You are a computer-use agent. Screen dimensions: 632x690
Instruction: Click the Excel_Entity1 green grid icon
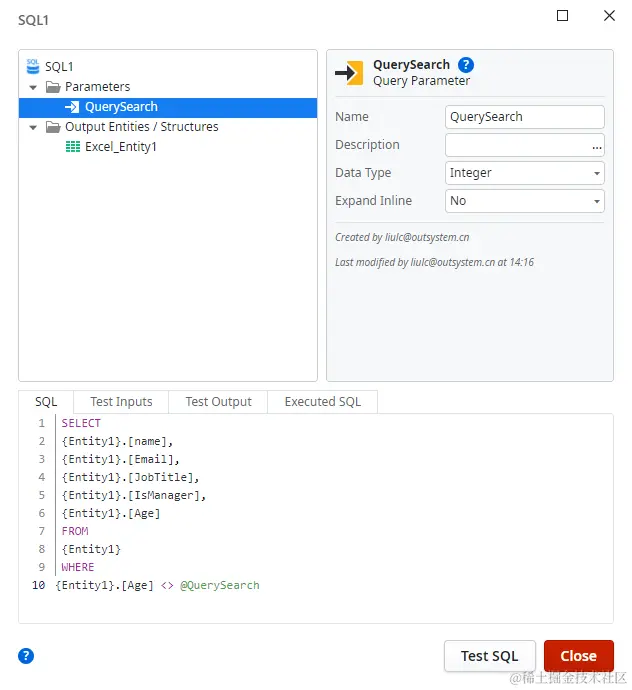pyautogui.click(x=73, y=147)
